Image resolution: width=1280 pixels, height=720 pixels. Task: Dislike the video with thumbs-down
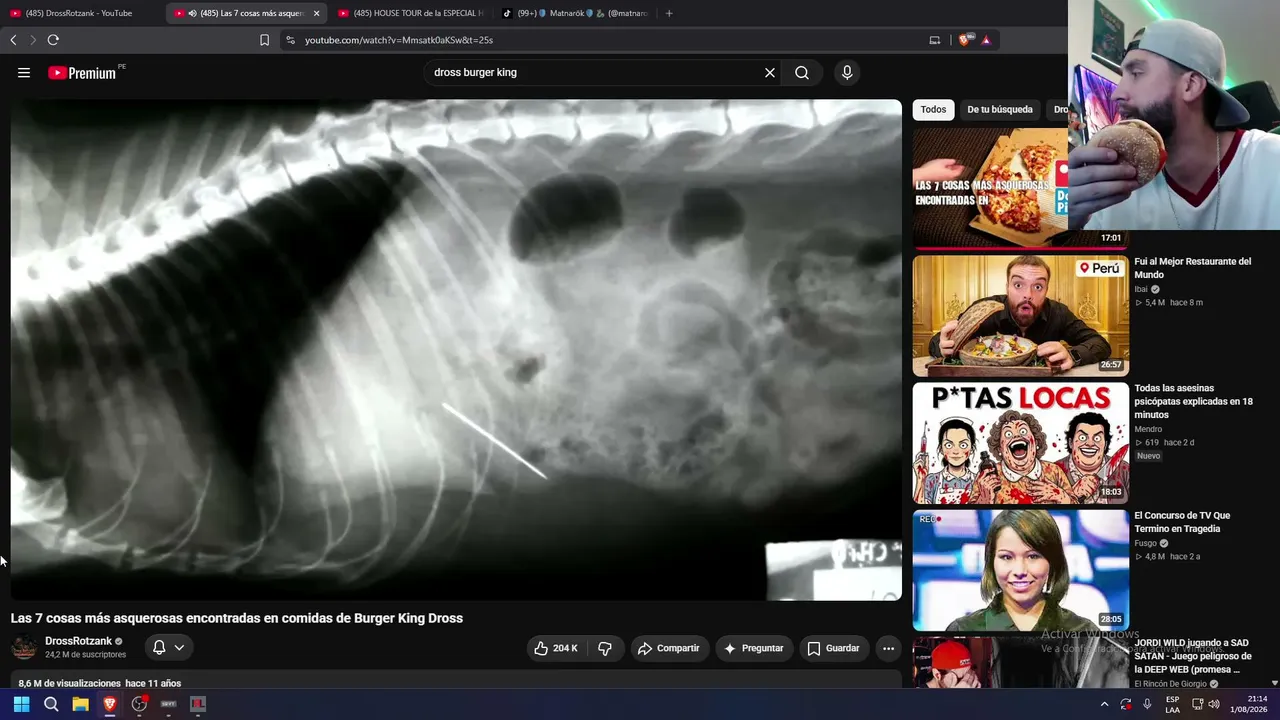(605, 648)
